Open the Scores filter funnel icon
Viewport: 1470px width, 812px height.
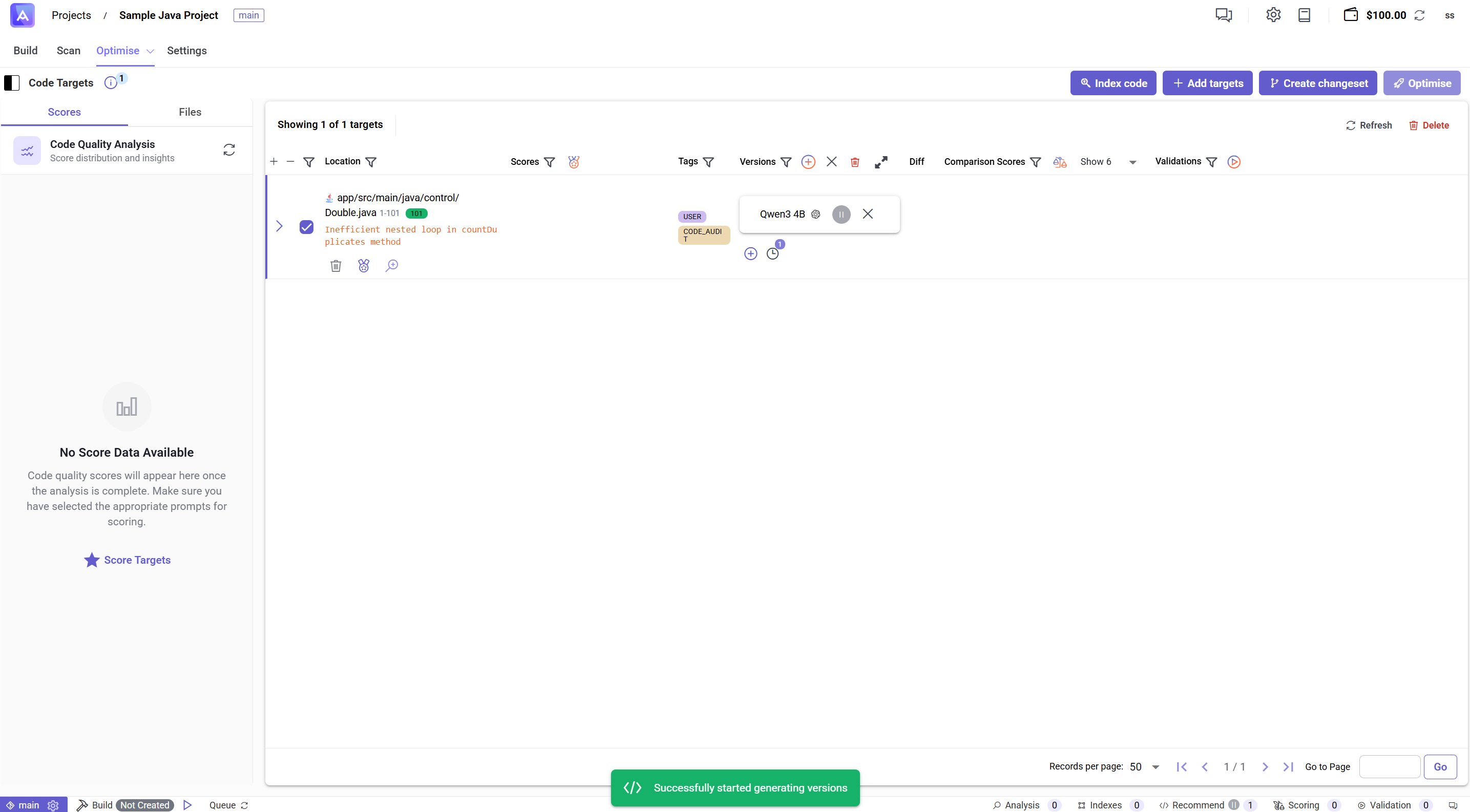coord(550,162)
